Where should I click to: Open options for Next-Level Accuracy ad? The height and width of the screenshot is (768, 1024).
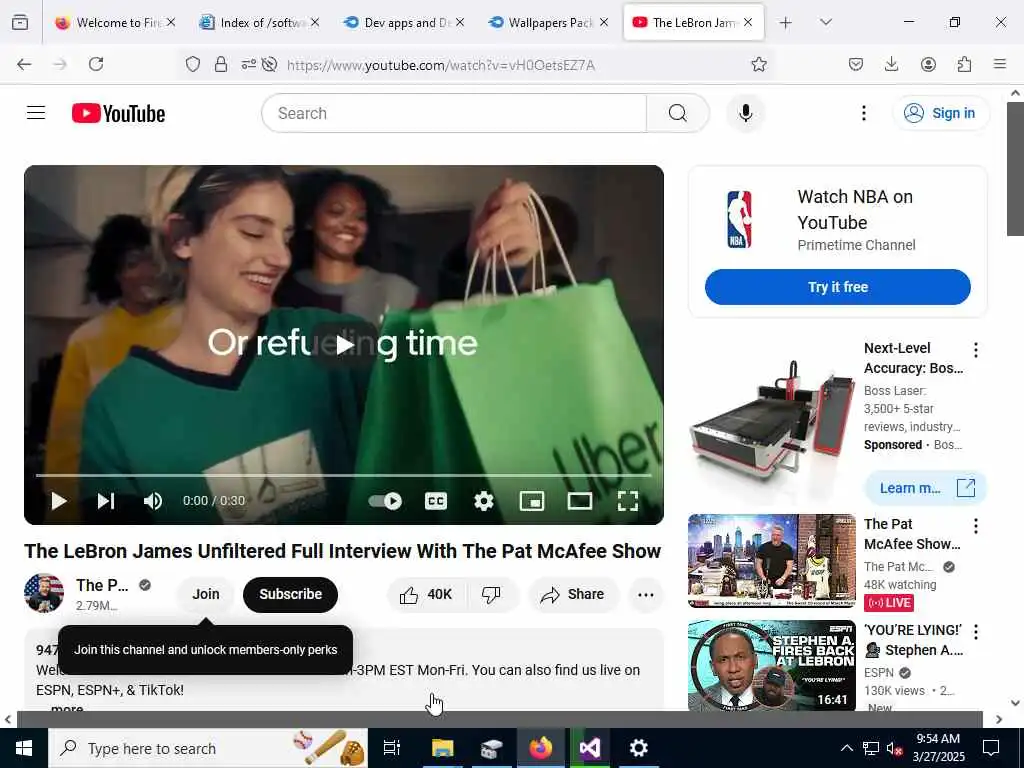point(976,350)
